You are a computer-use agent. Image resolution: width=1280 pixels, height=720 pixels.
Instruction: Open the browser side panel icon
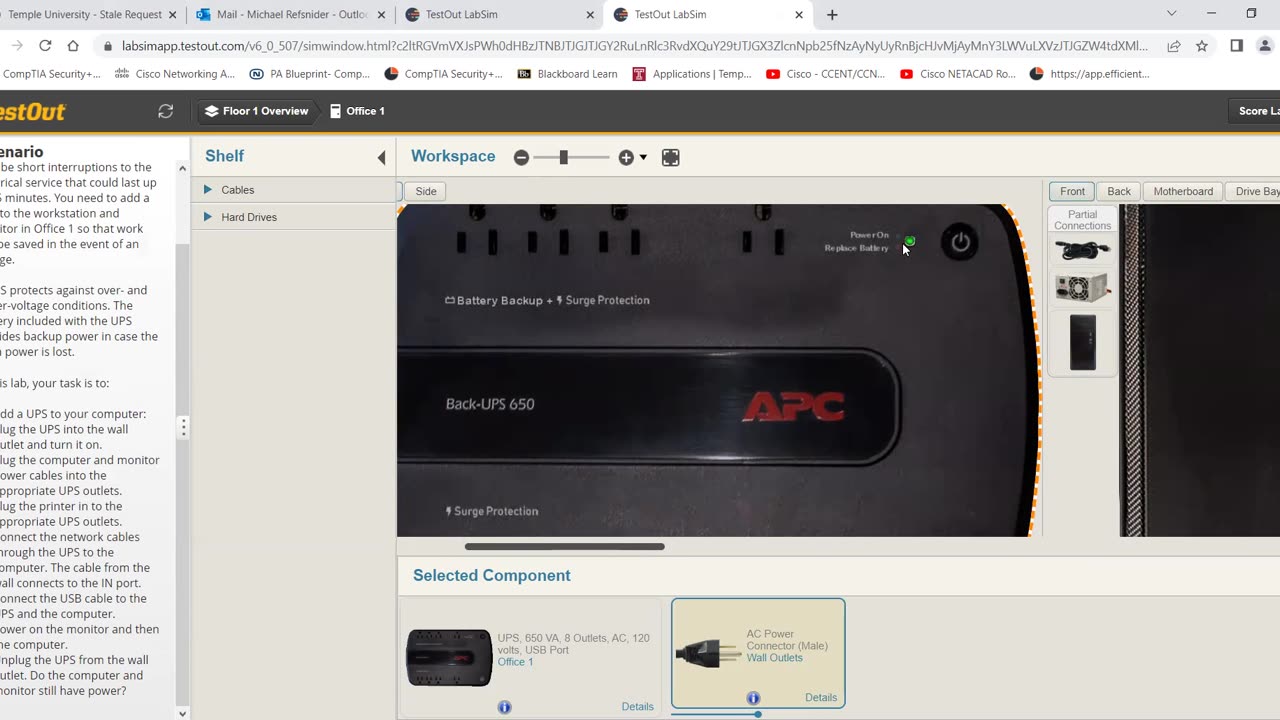click(x=1237, y=46)
